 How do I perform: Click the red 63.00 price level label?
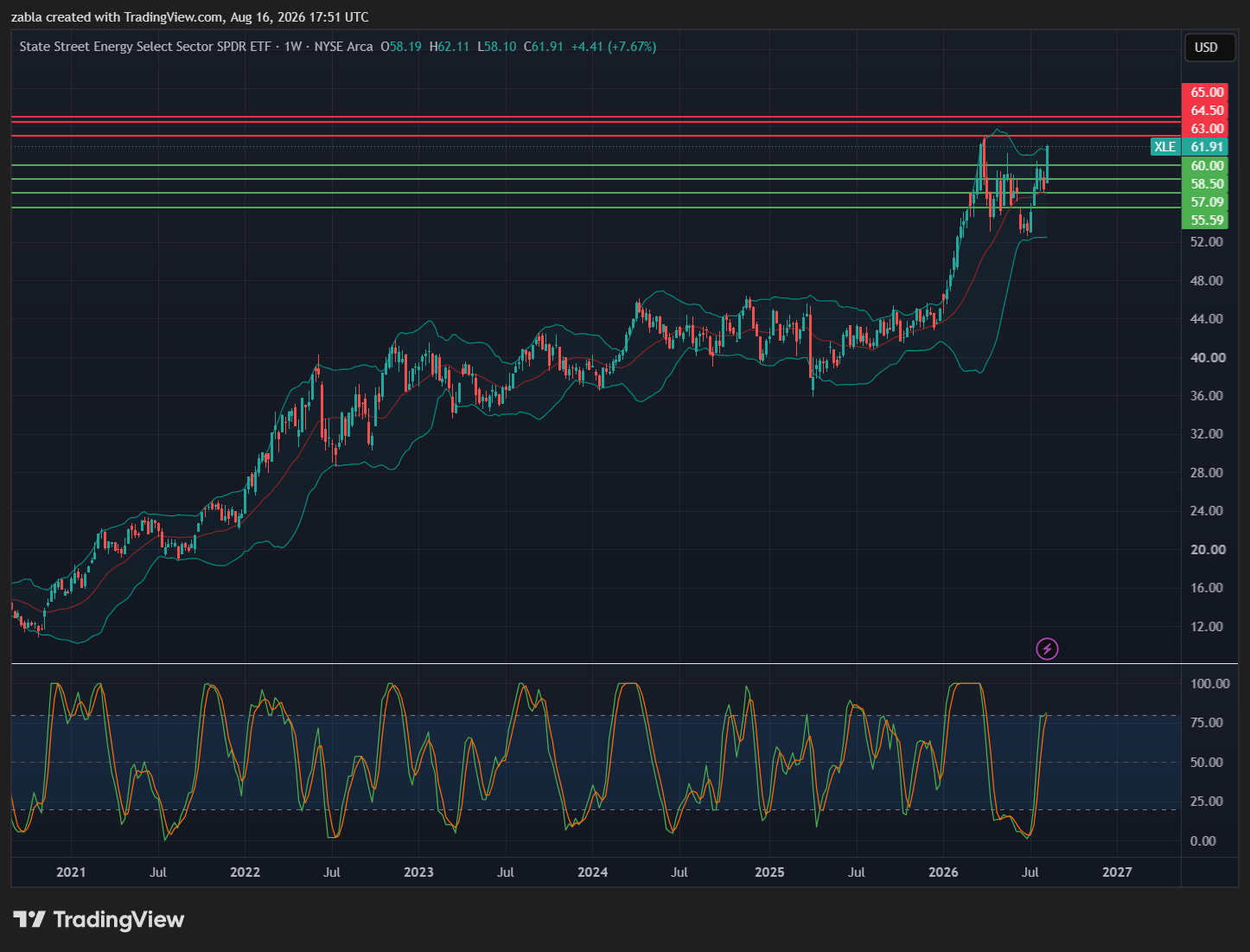click(1207, 129)
